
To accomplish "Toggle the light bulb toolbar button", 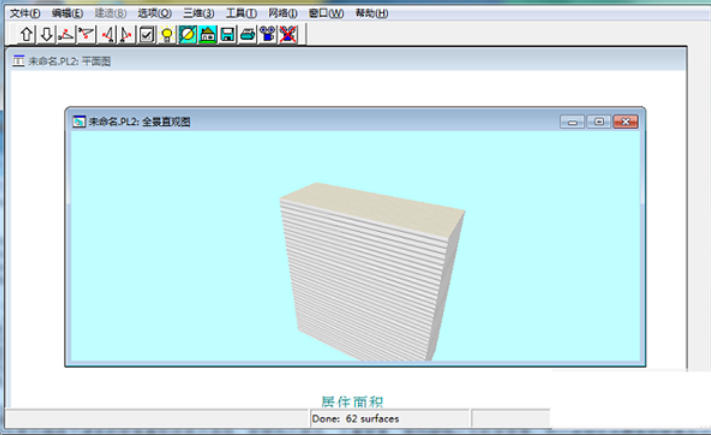I will (x=167, y=34).
